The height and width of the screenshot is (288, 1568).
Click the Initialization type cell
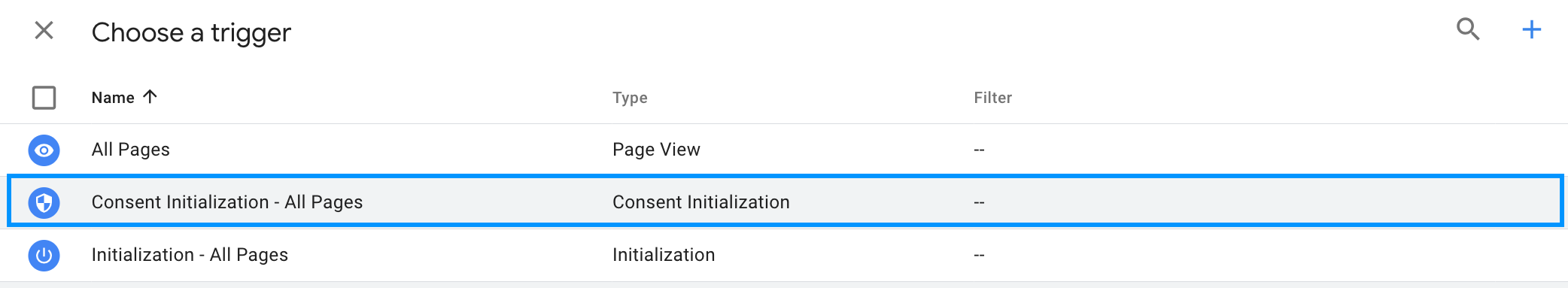[664, 255]
